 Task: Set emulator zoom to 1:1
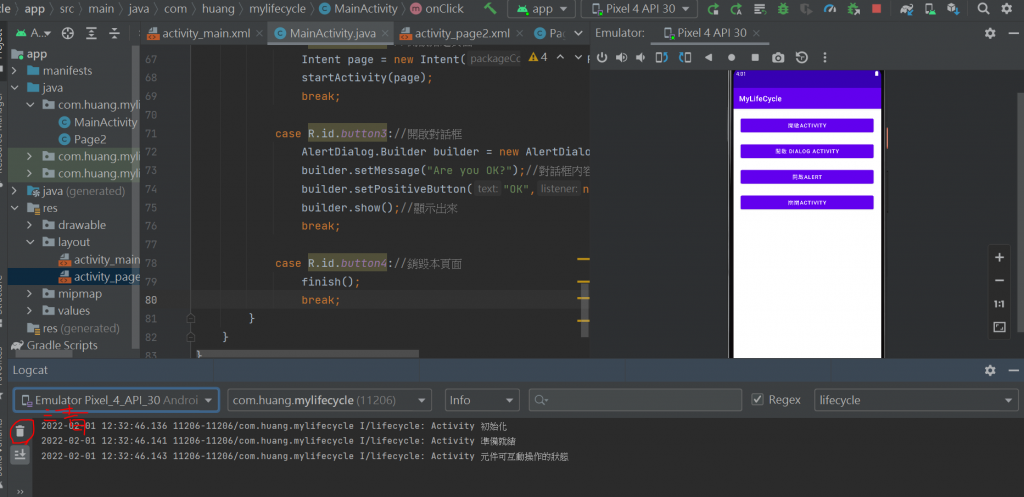click(999, 304)
